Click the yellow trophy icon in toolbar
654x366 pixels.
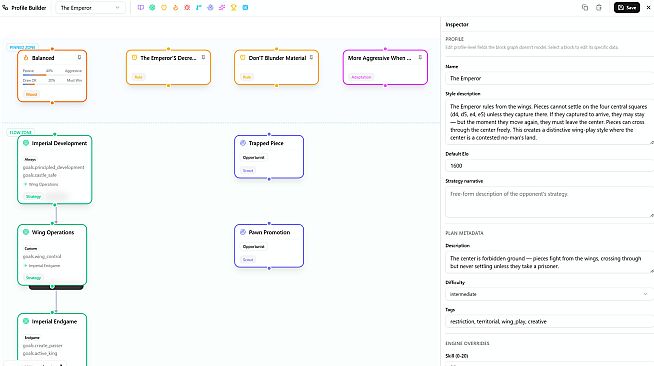point(234,8)
